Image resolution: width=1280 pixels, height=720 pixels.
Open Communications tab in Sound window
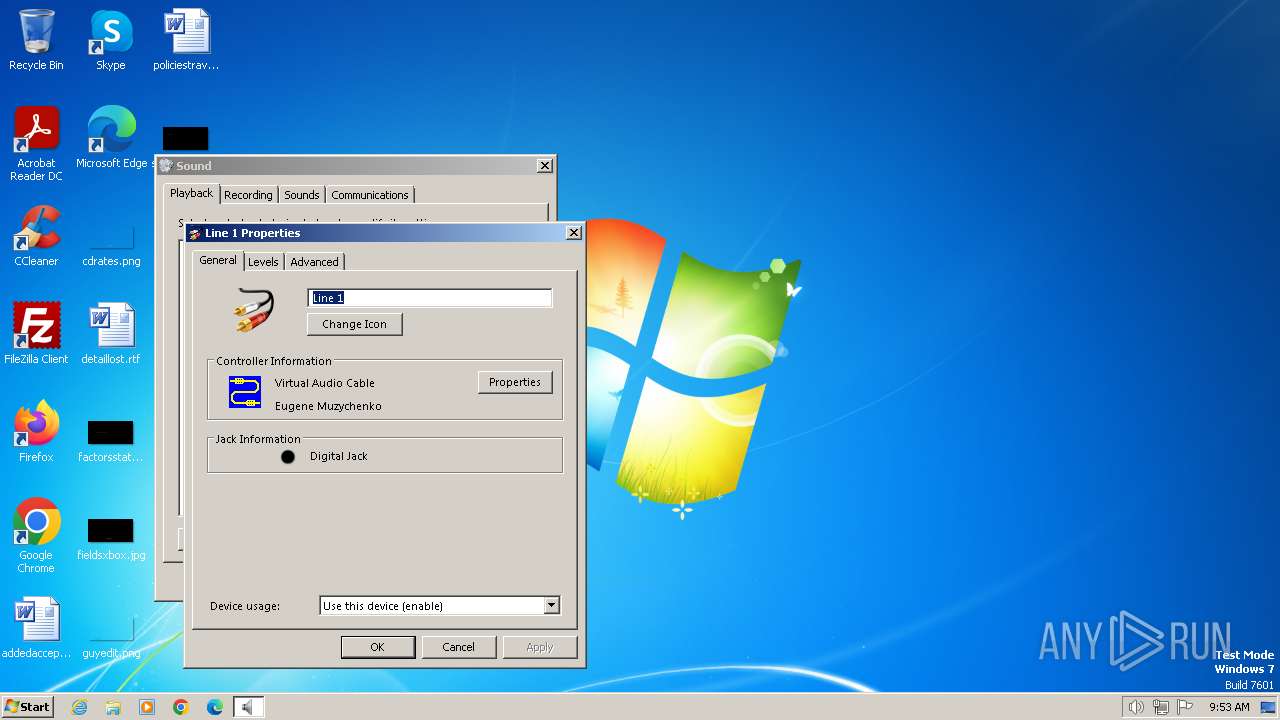click(x=370, y=195)
